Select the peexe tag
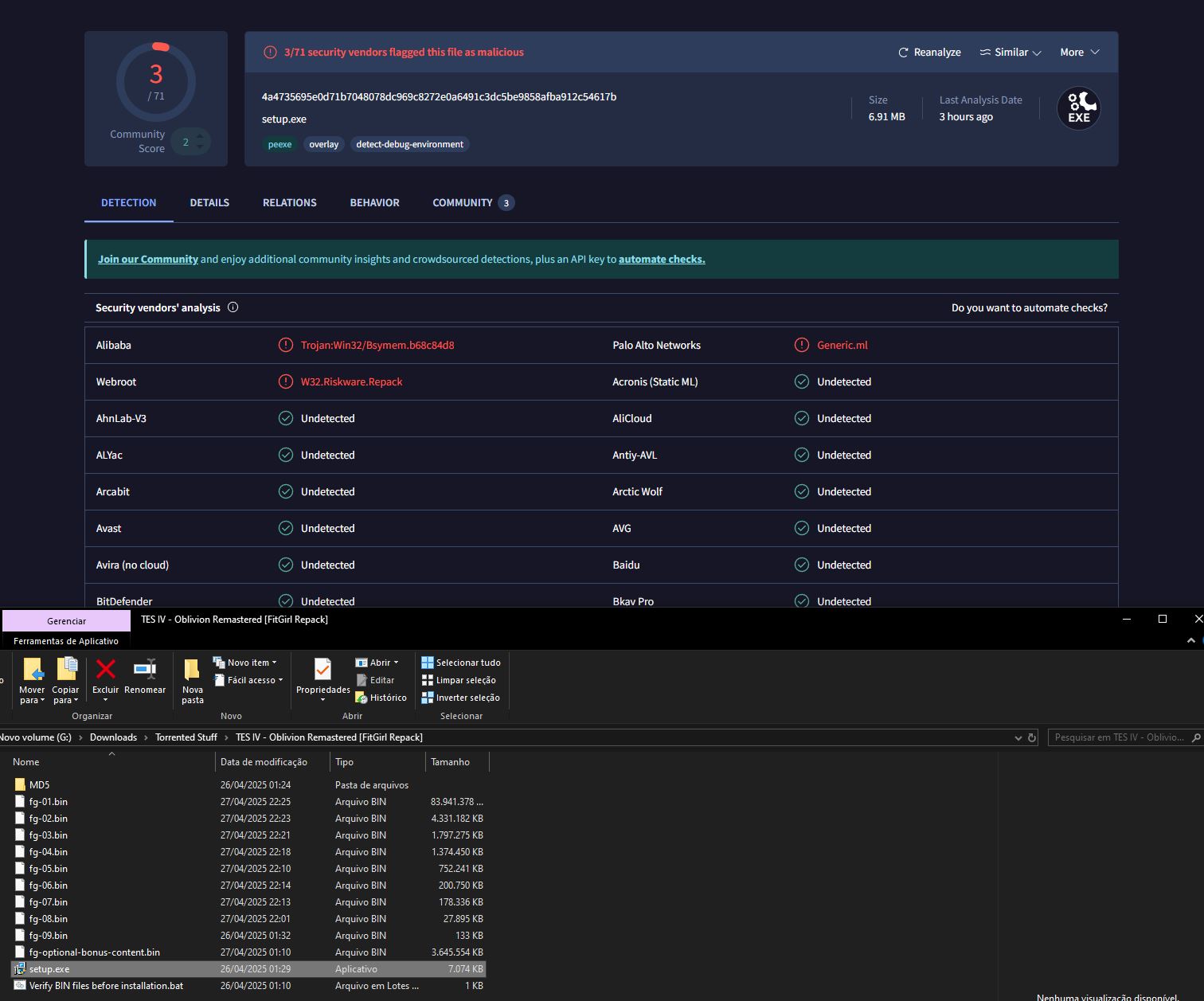 point(279,144)
